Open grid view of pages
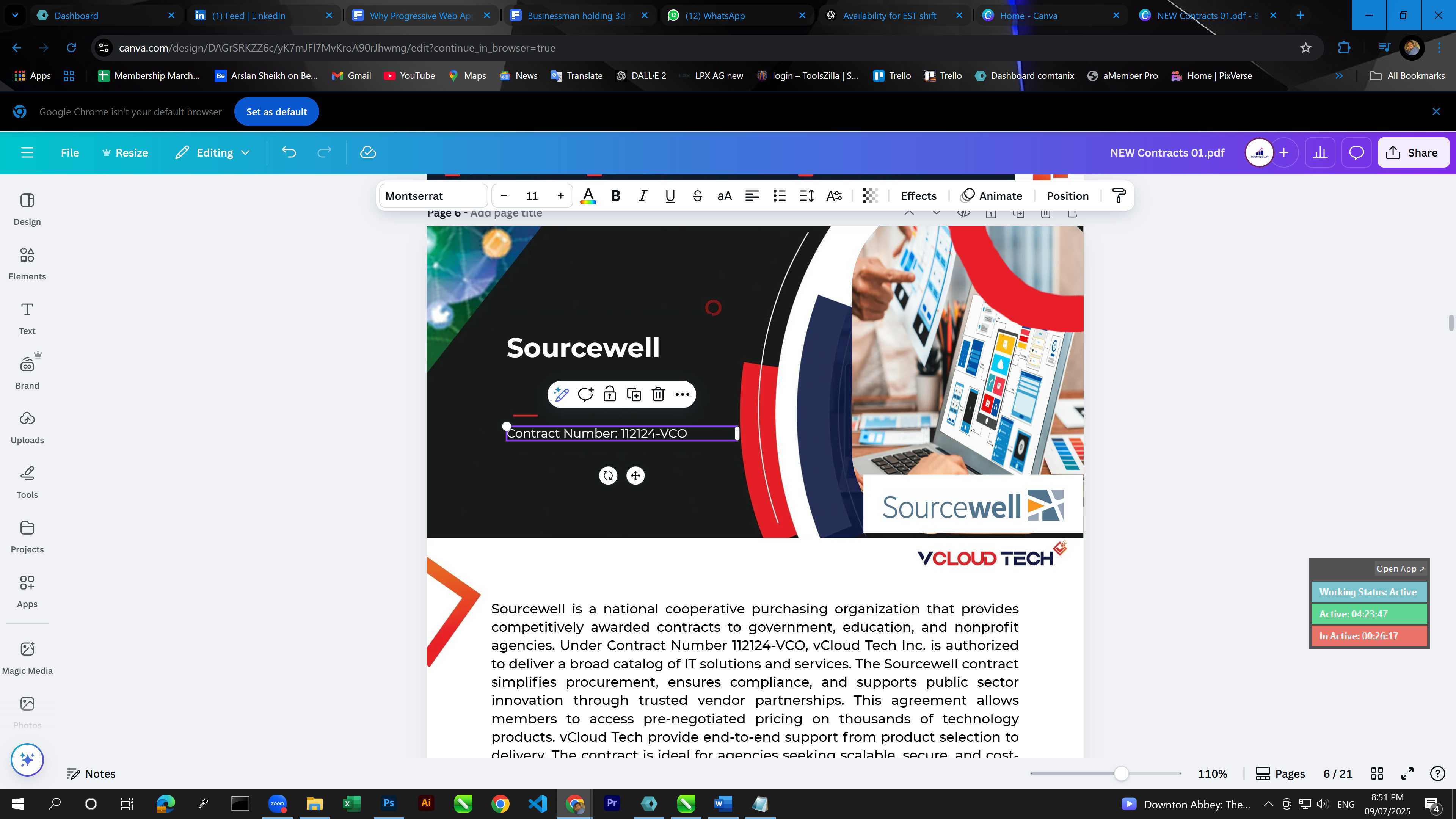The width and height of the screenshot is (1456, 819). [x=1378, y=774]
